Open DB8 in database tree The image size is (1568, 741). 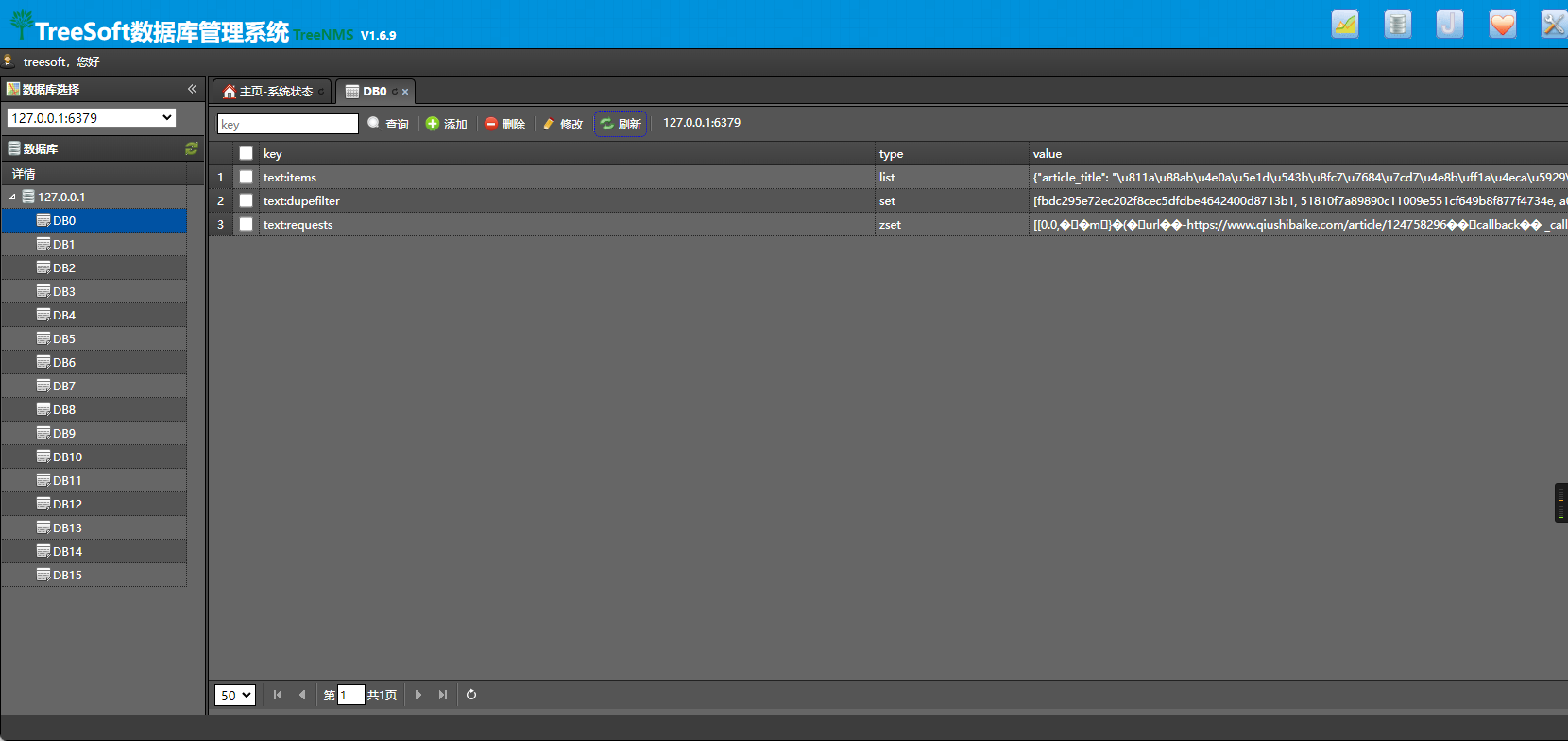94,409
